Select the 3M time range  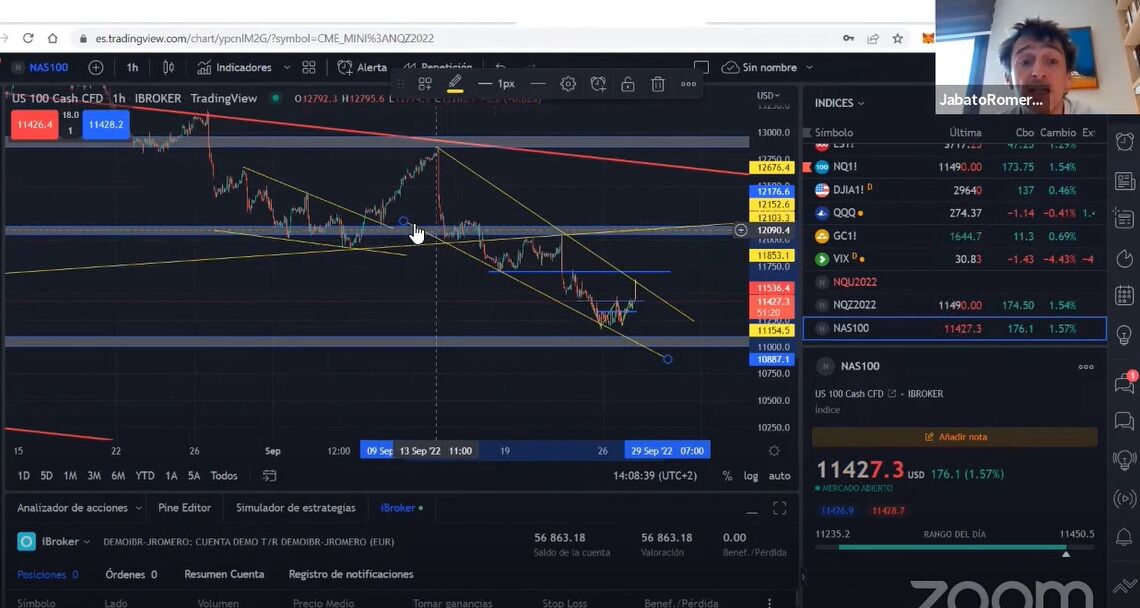(94, 476)
